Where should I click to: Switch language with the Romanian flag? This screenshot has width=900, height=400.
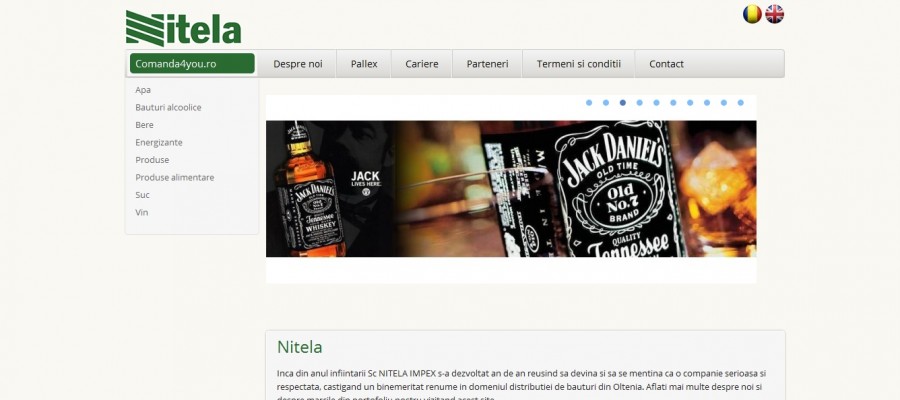pos(752,14)
